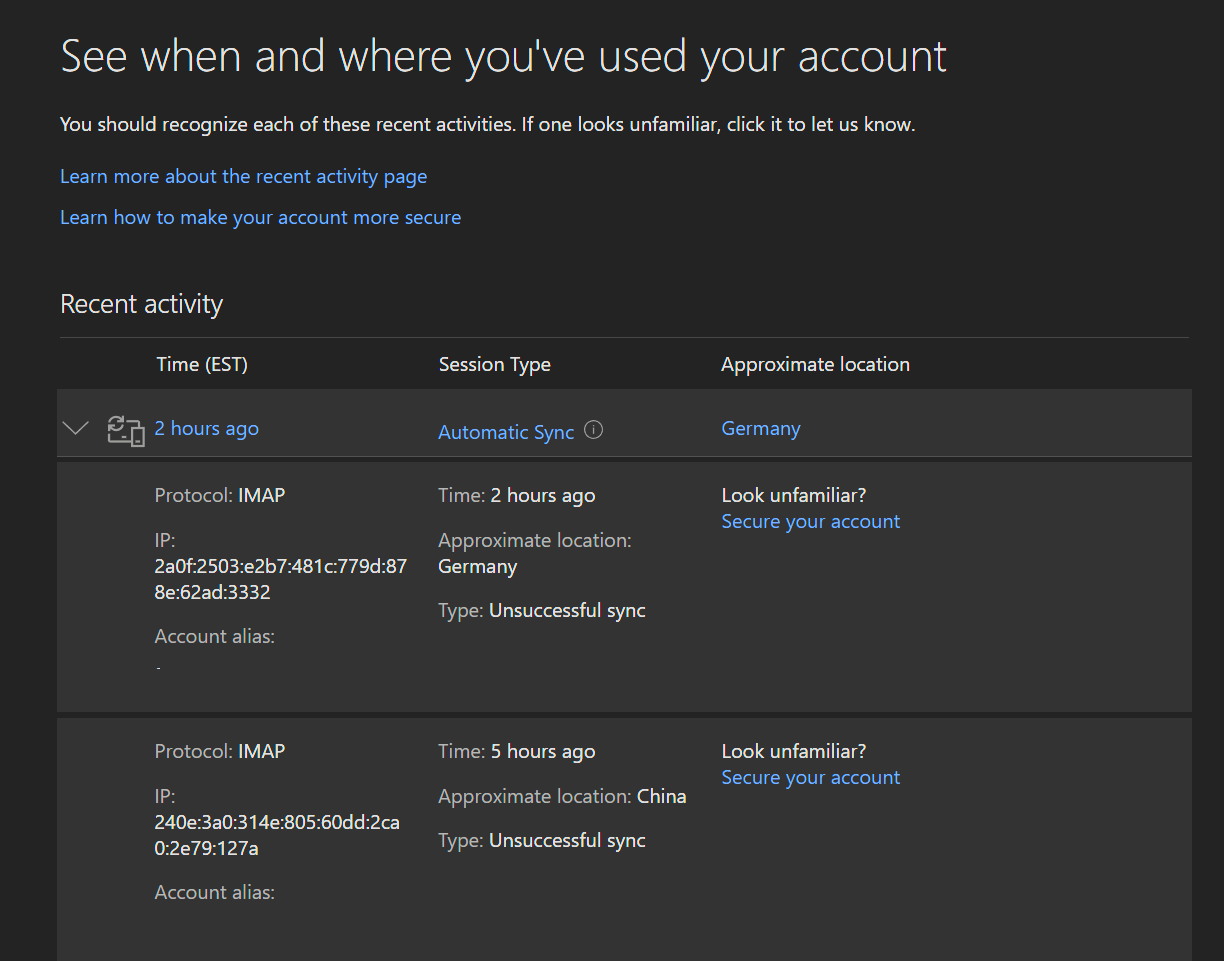Click the 2 hours ago timestamp link

[206, 428]
